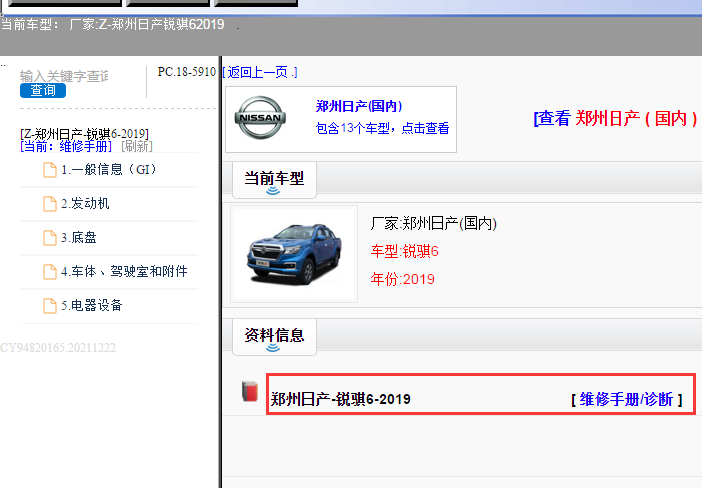Open the 5.电器设备 chapter
Viewport: 702px width, 488px height.
click(x=92, y=306)
